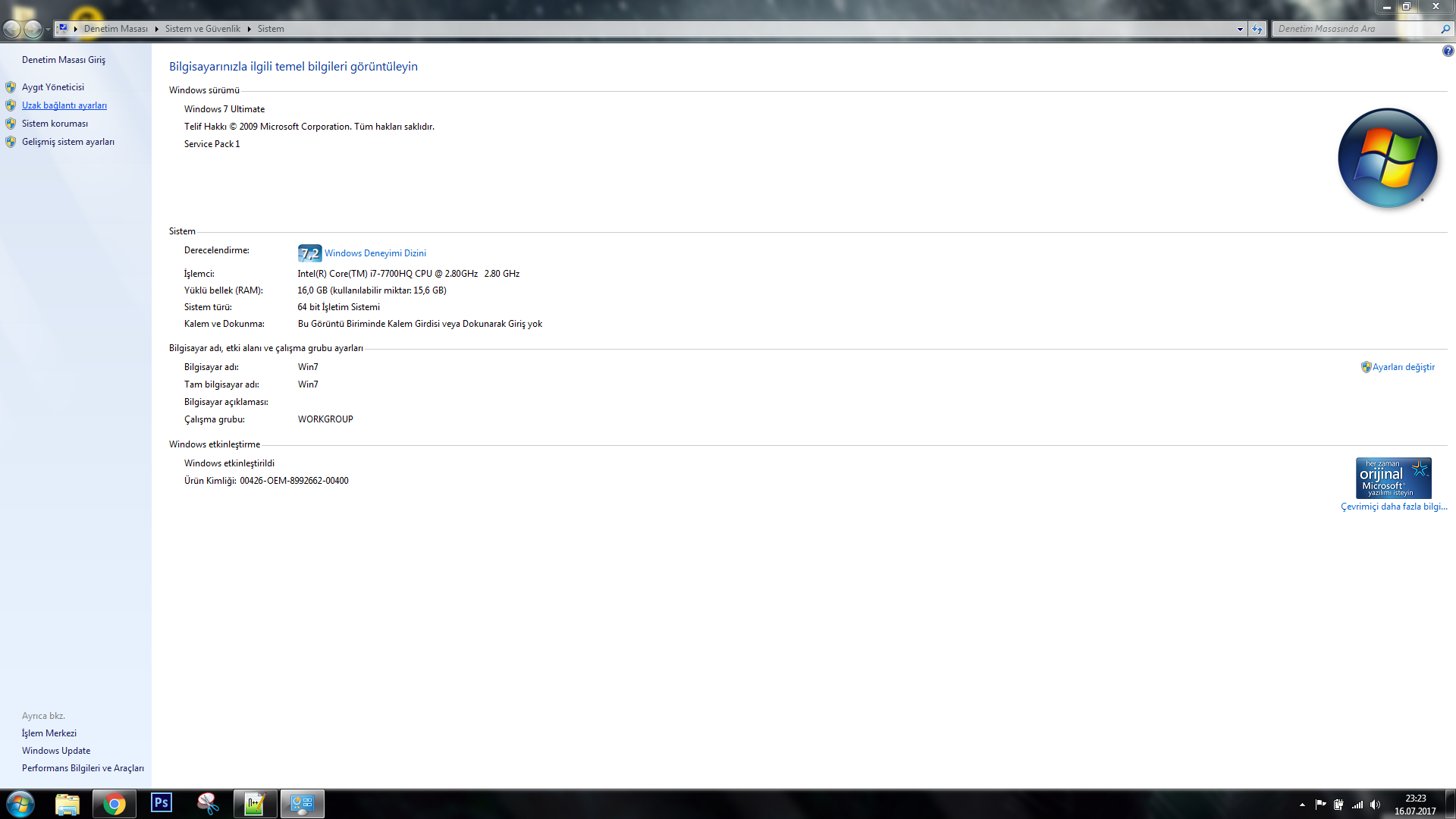This screenshot has width=1456, height=819.
Task: Click the Intel Core i7-7700HQ processor text
Action: 409,274
